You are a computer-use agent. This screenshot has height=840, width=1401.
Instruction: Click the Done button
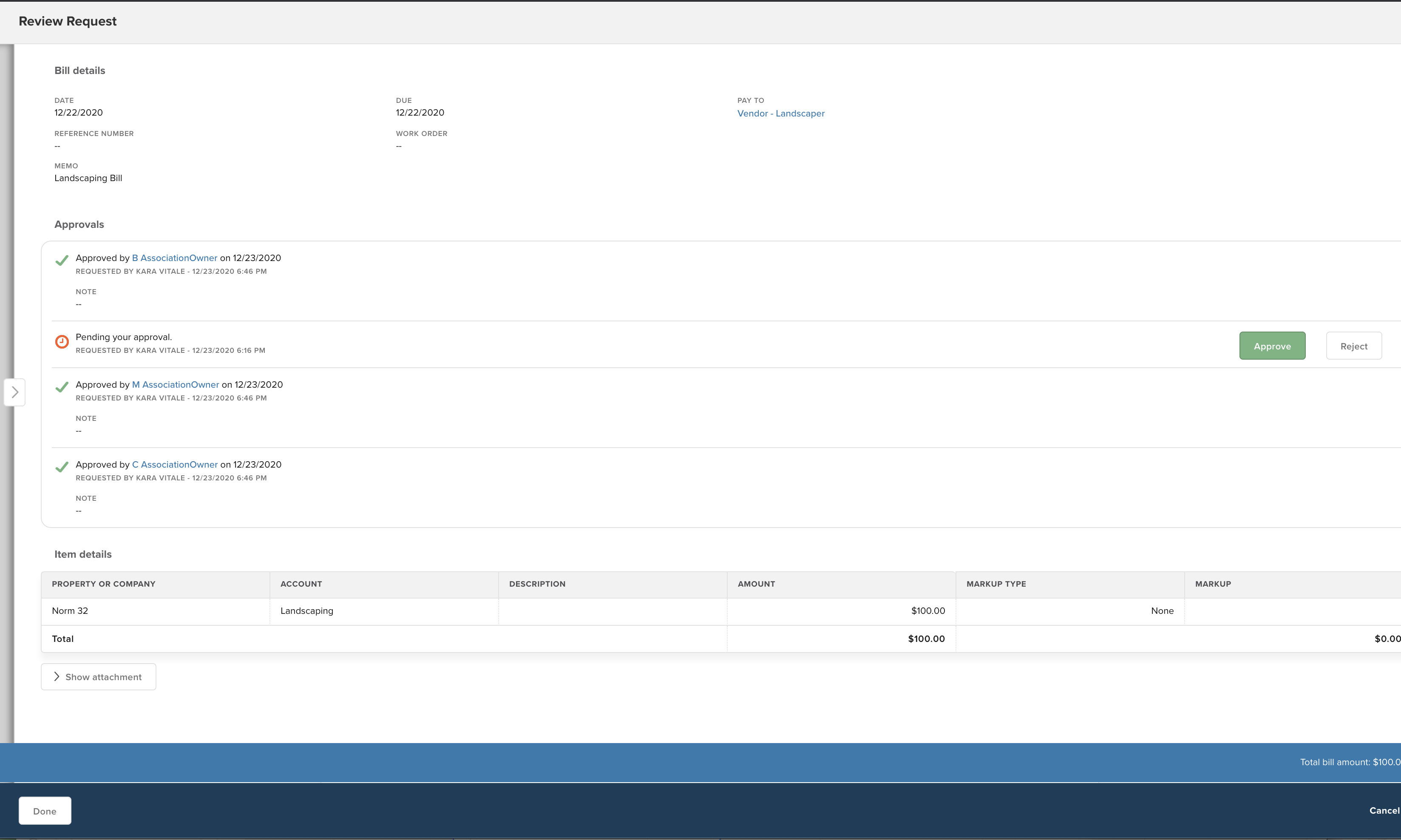click(x=45, y=811)
